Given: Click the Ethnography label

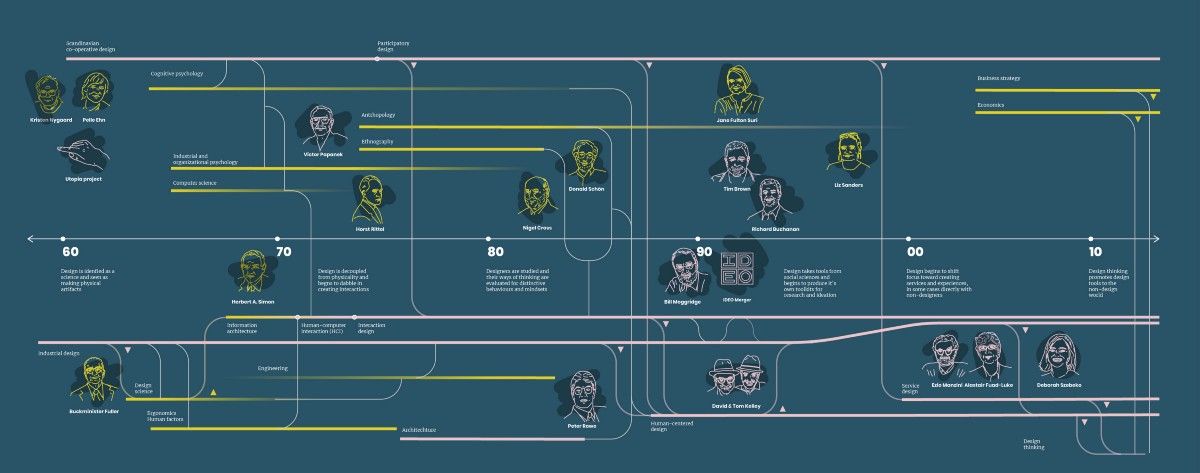Looking at the screenshot, I should 376,142.
